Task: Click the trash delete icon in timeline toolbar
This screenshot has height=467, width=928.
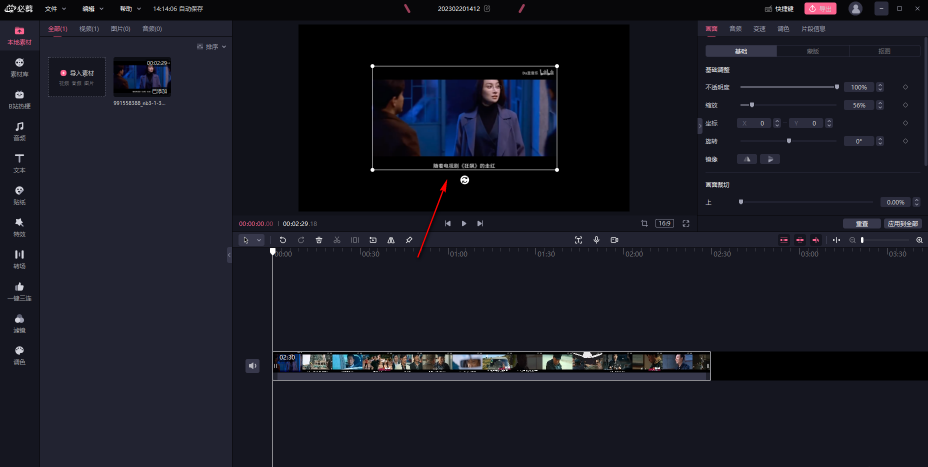Action: click(x=318, y=240)
